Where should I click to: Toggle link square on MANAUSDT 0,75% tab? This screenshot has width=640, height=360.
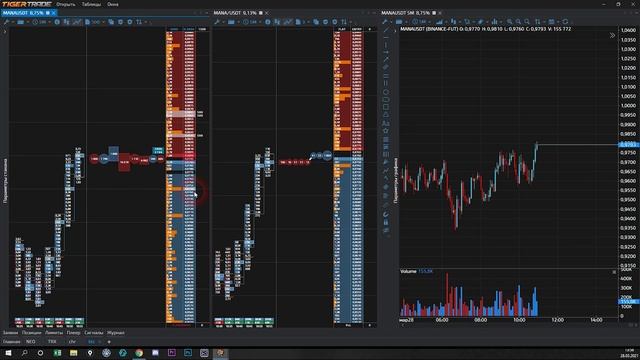(48, 13)
